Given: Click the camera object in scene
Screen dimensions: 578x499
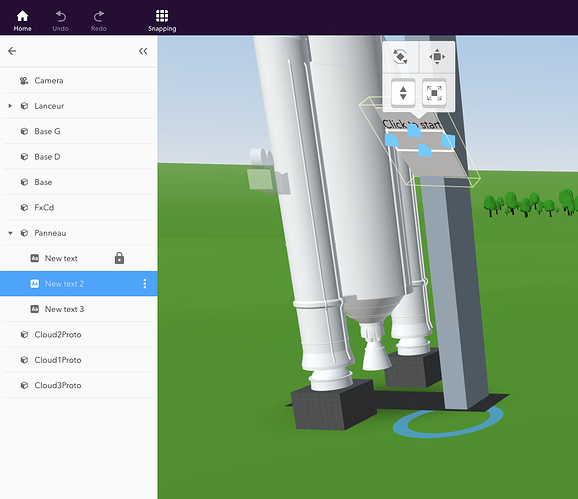Looking at the screenshot, I should (x=268, y=172).
